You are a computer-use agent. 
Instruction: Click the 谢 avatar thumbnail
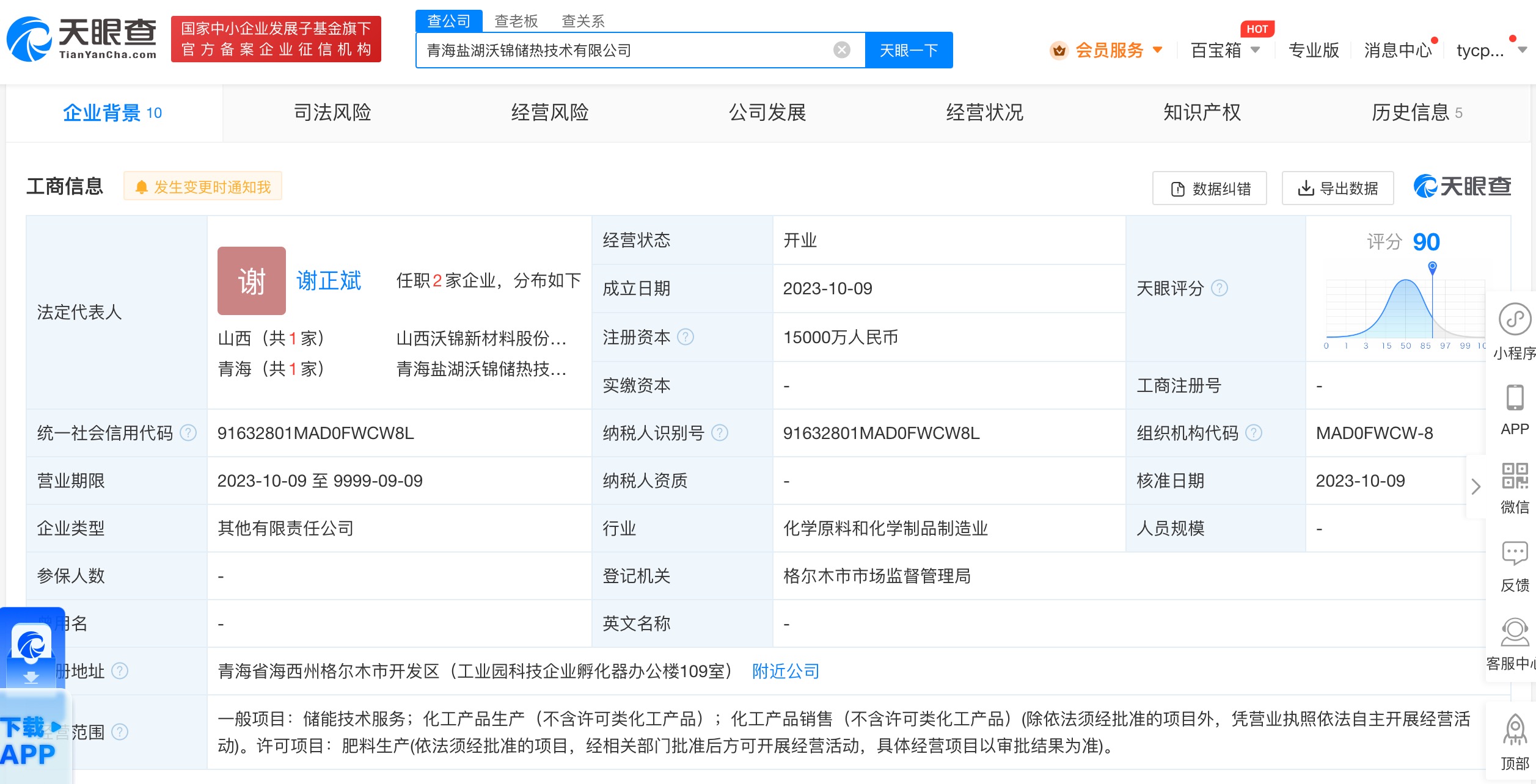[252, 281]
